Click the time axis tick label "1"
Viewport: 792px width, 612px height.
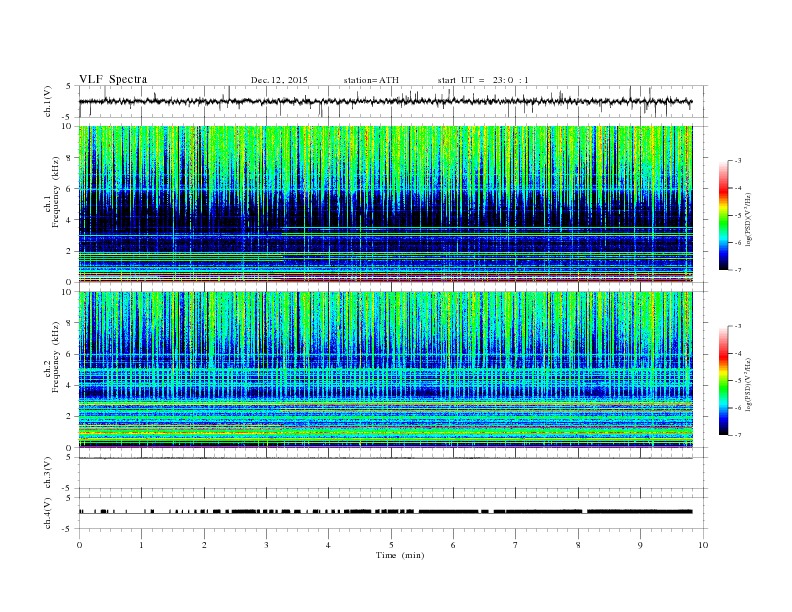[141, 545]
